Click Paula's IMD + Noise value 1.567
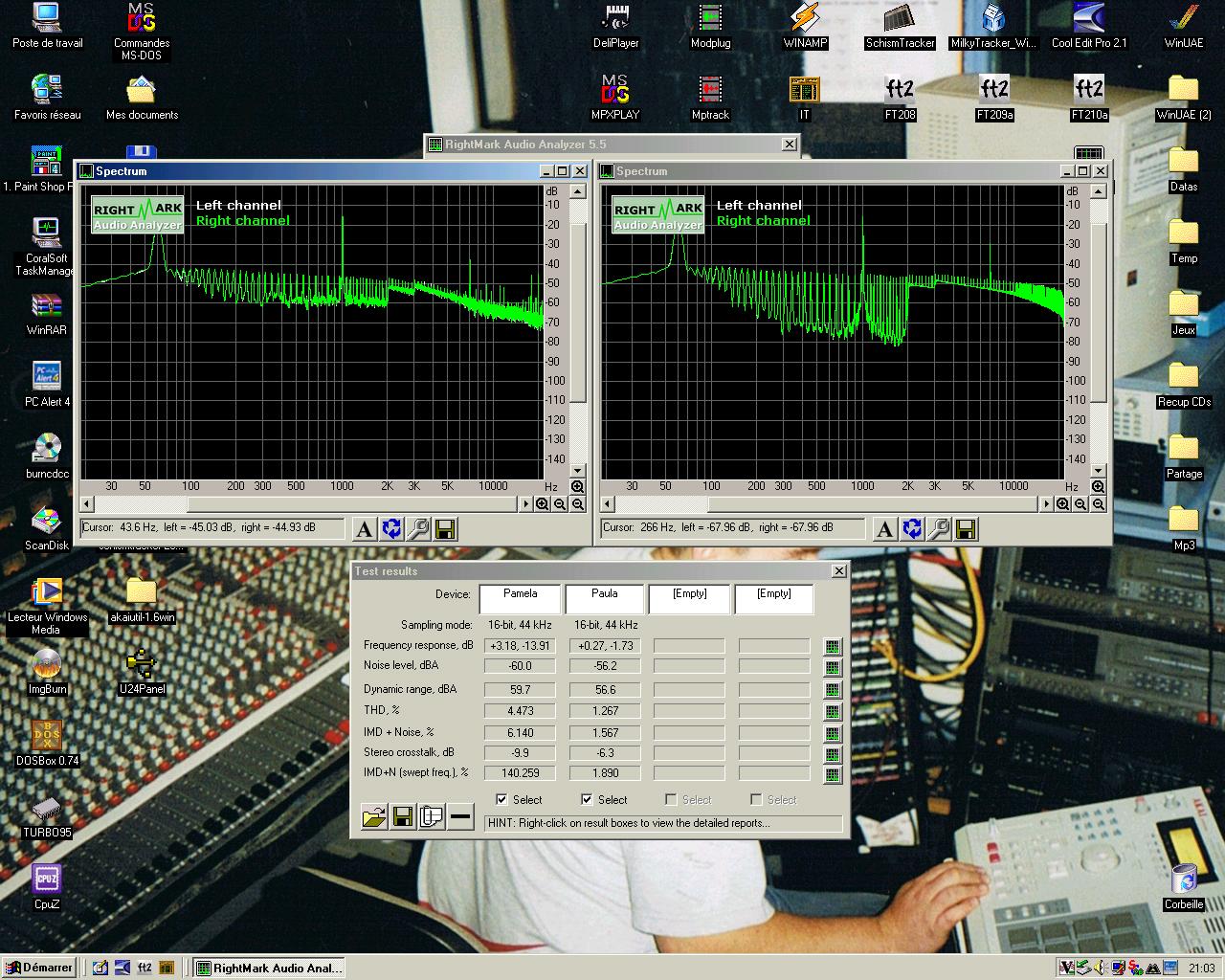Viewport: 1225px width, 980px height. click(x=605, y=733)
